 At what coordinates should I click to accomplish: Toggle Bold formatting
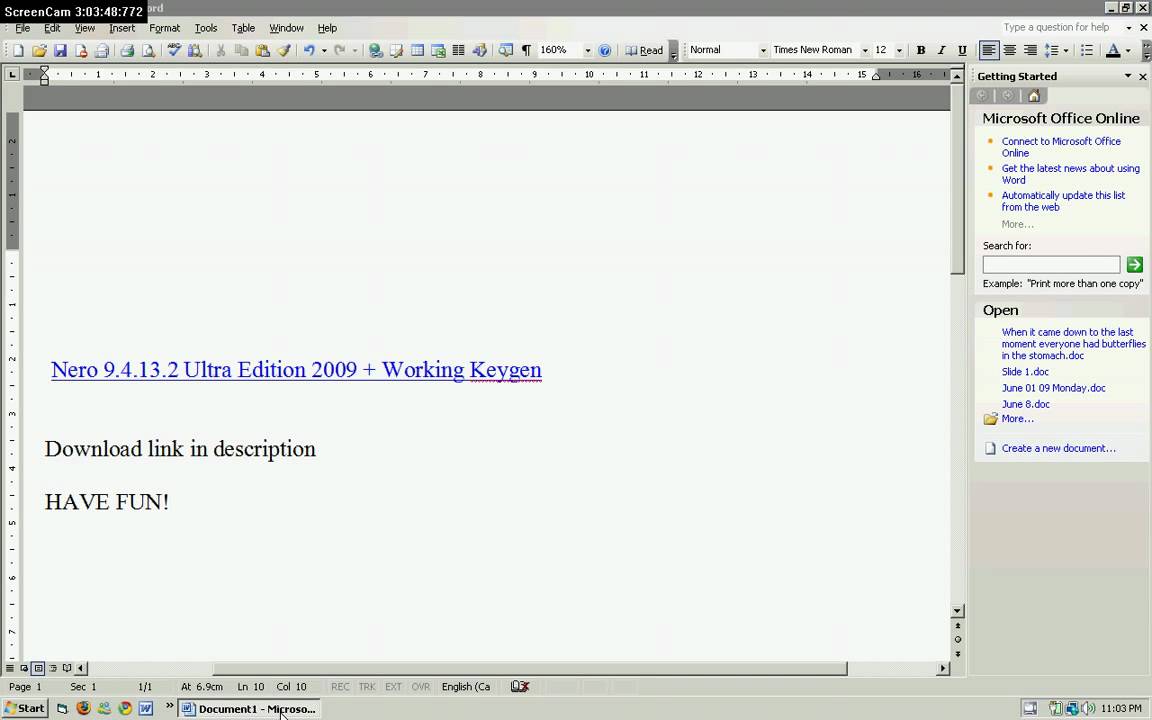[921, 51]
